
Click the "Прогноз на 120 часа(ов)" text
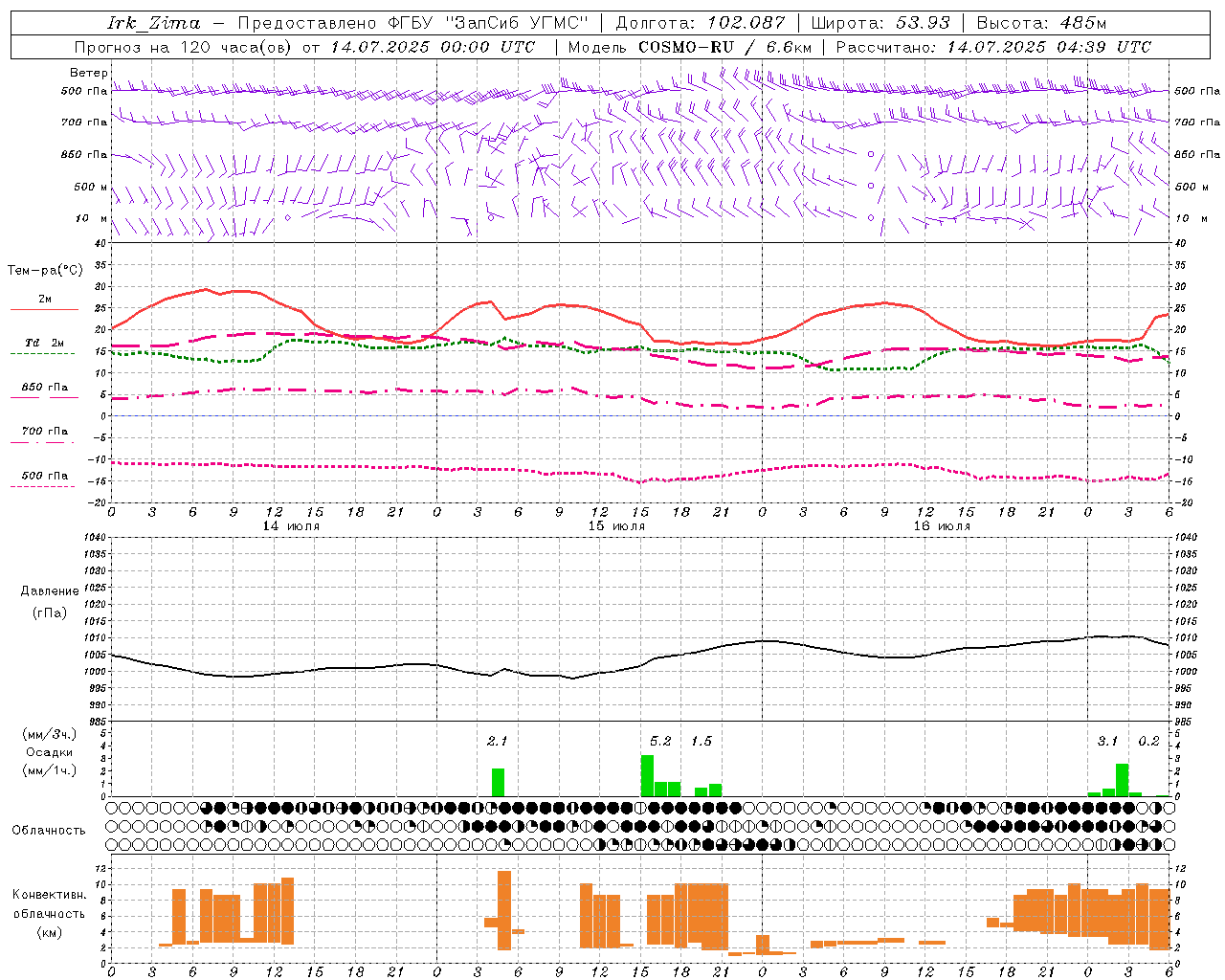point(185,47)
